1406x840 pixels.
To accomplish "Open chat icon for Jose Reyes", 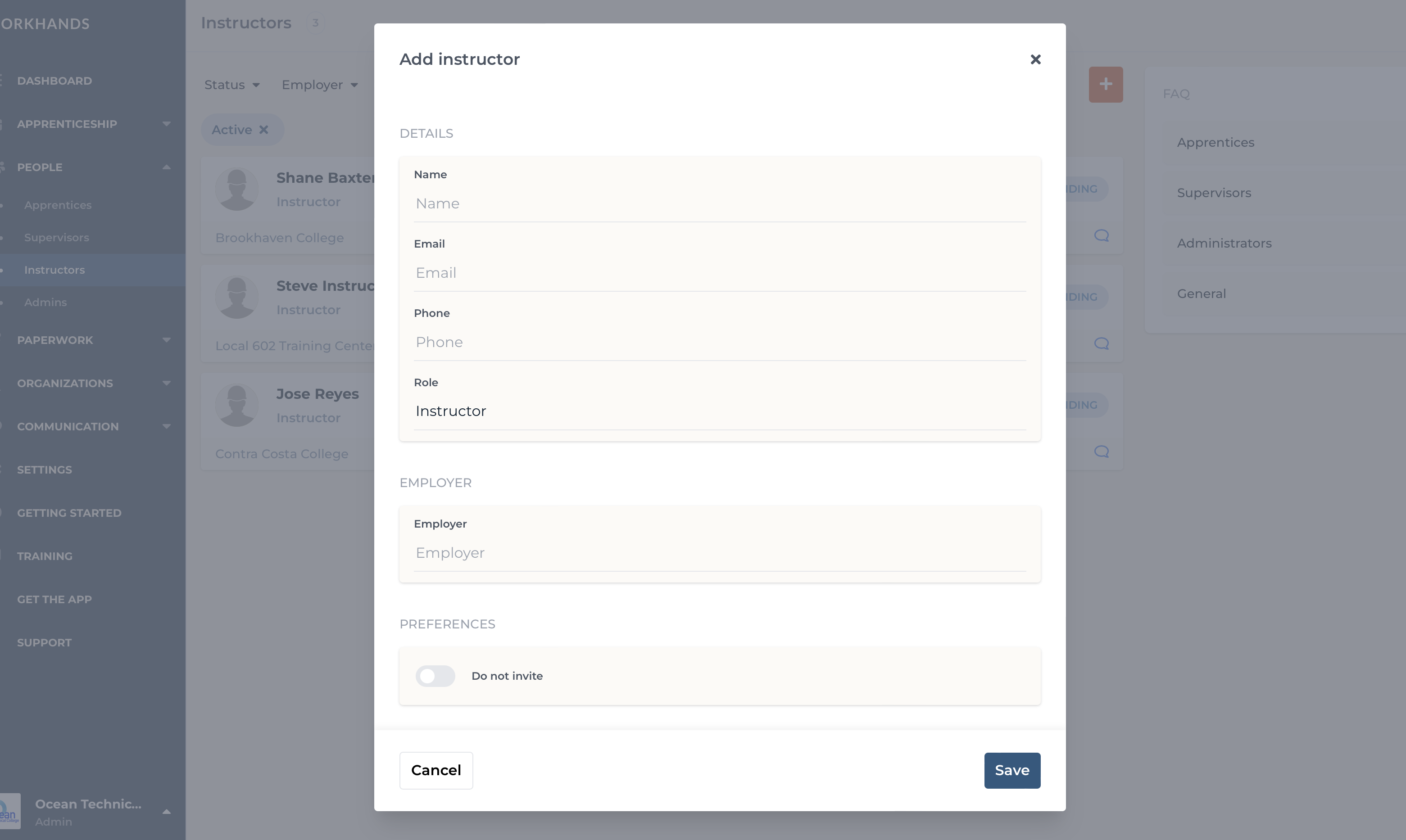I will point(1101,452).
